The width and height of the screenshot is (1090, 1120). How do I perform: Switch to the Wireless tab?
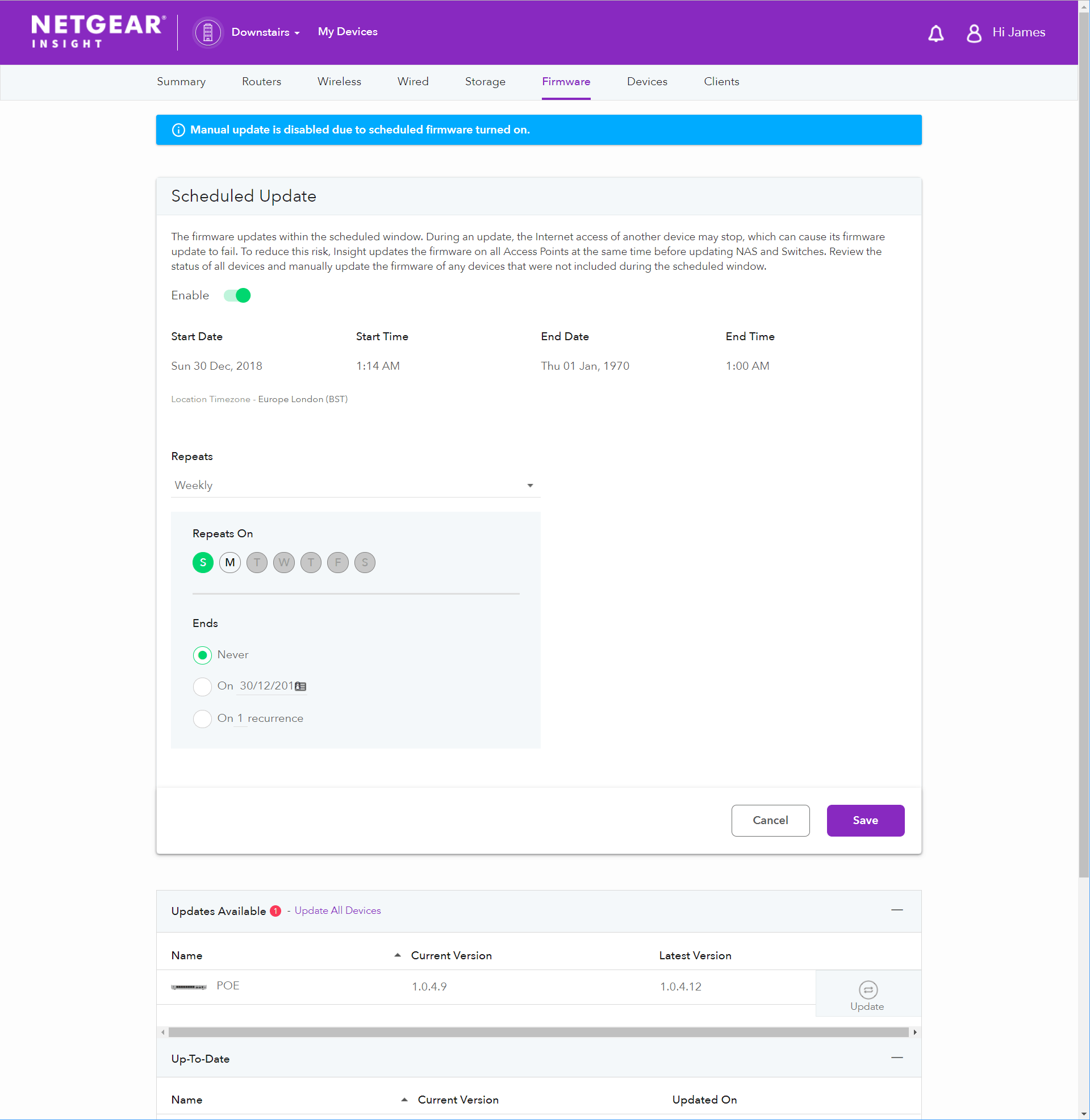[x=339, y=82]
